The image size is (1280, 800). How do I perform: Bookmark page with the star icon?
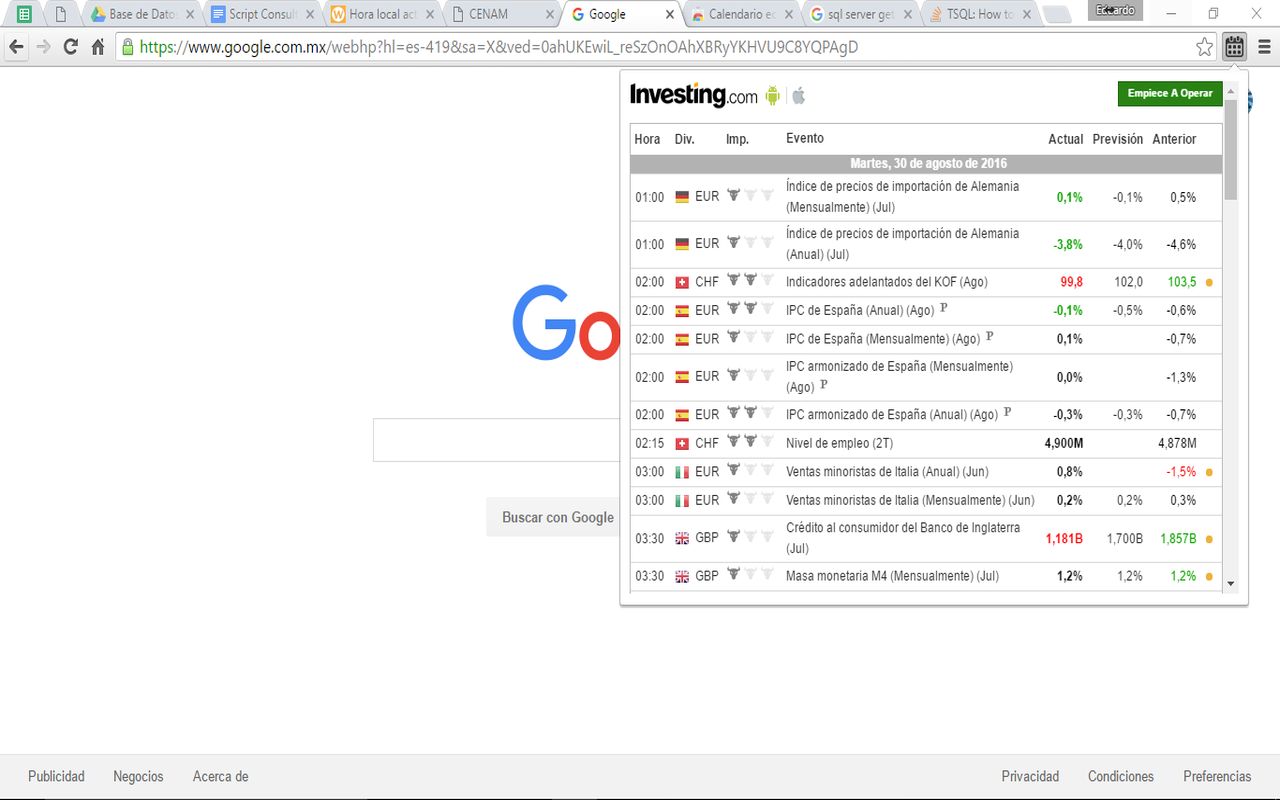(1205, 47)
